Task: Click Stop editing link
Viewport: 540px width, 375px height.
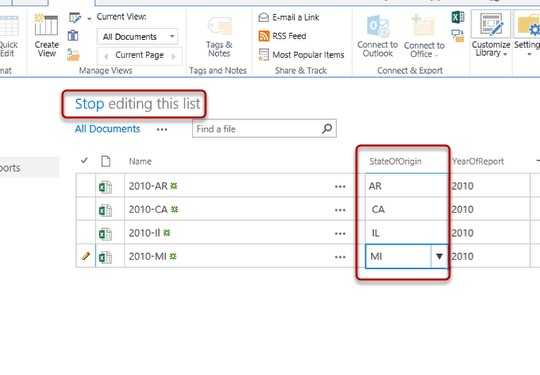Action: pos(90,104)
